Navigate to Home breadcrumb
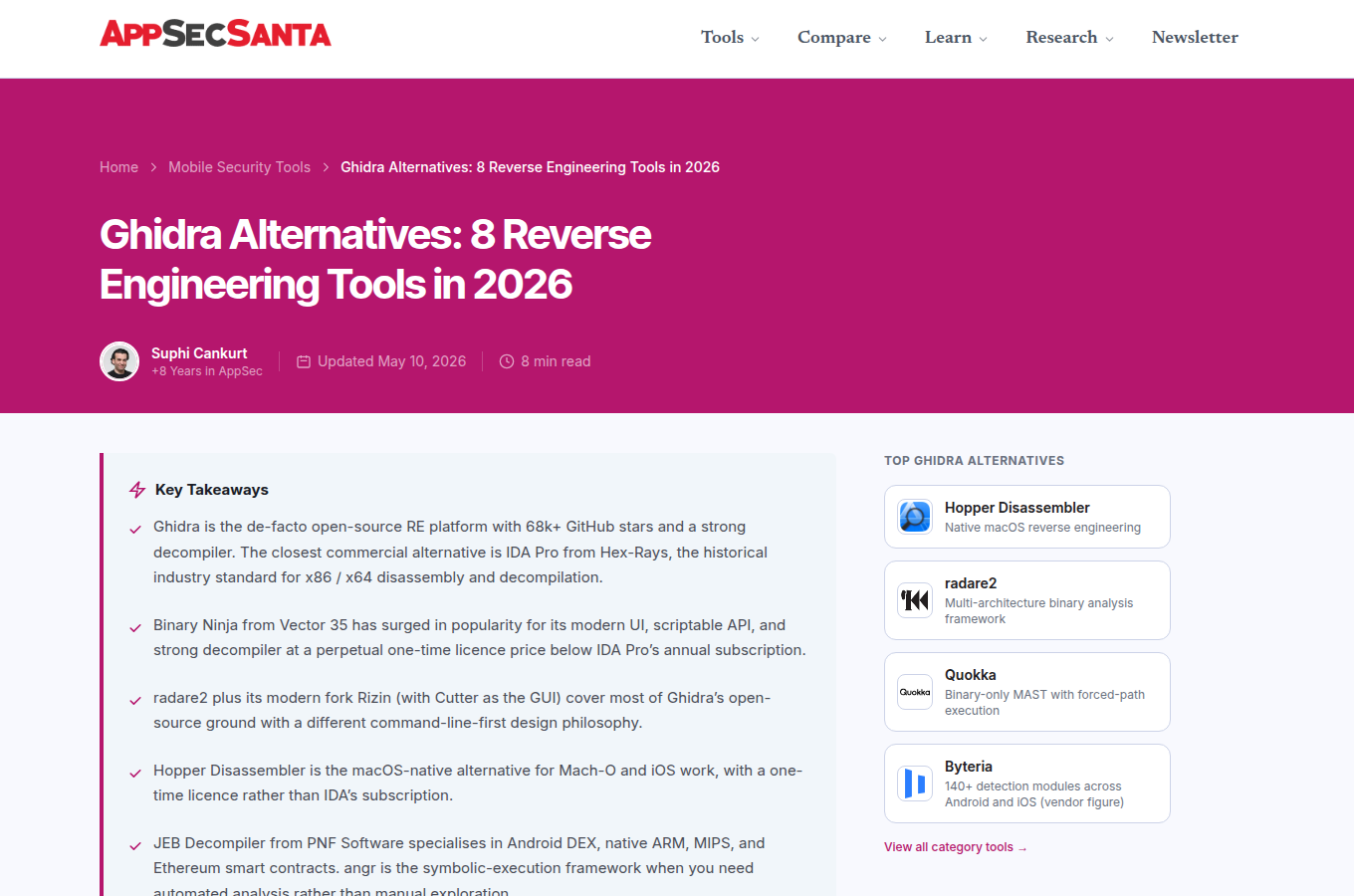This screenshot has width=1354, height=896. [118, 167]
